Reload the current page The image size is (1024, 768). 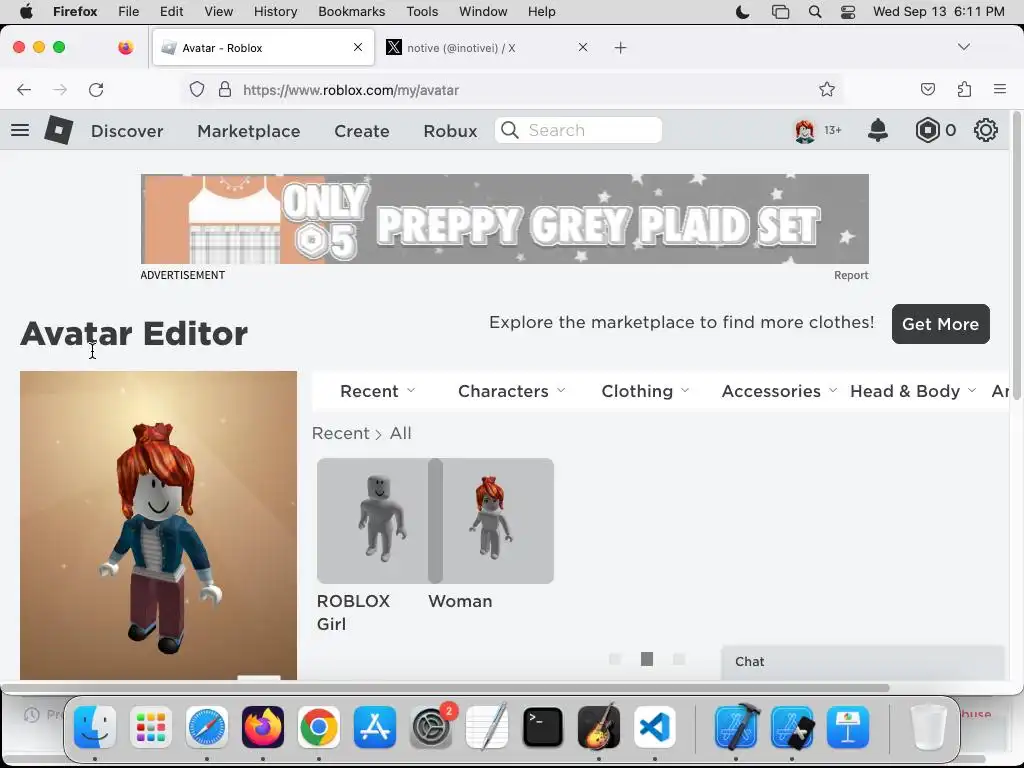(96, 89)
